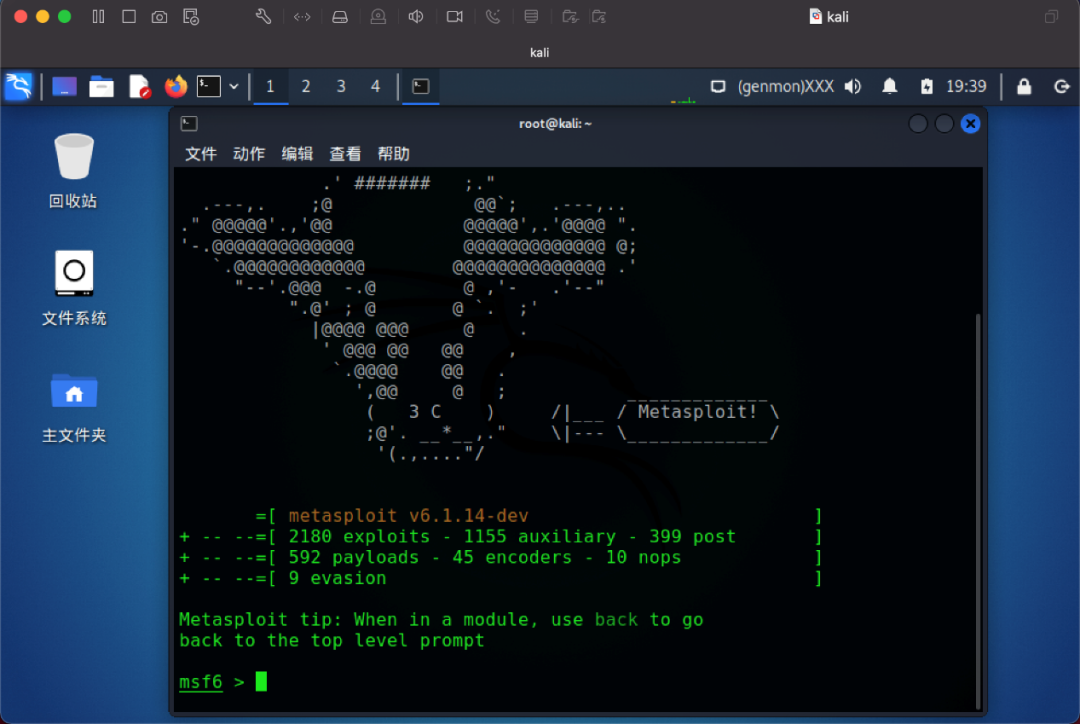Click the msf6 prompt input line
The height and width of the screenshot is (724, 1080).
pyautogui.click(x=577, y=682)
